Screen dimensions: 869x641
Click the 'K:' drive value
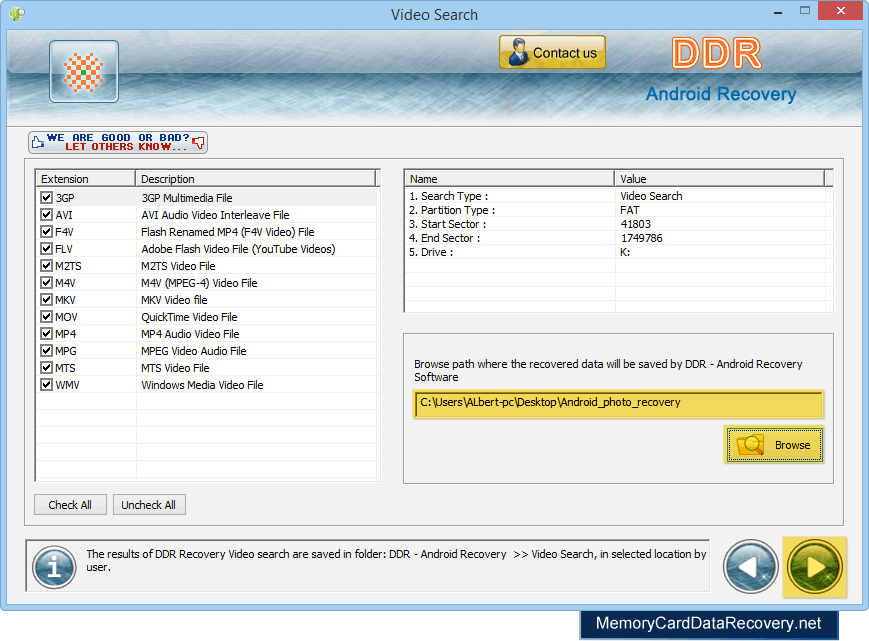pyautogui.click(x=625, y=252)
